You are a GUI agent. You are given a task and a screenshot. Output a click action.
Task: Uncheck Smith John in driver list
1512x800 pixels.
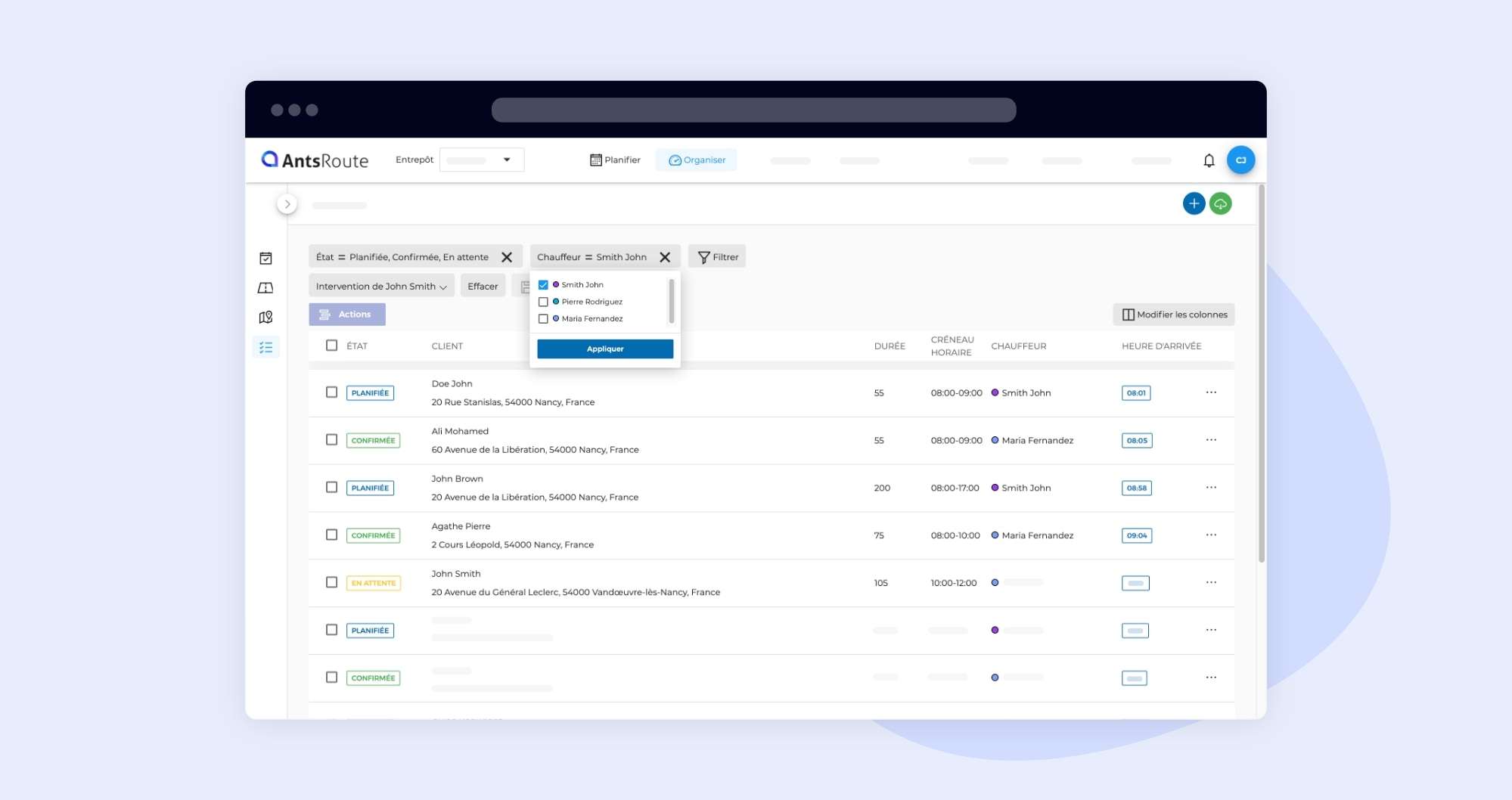coord(543,285)
